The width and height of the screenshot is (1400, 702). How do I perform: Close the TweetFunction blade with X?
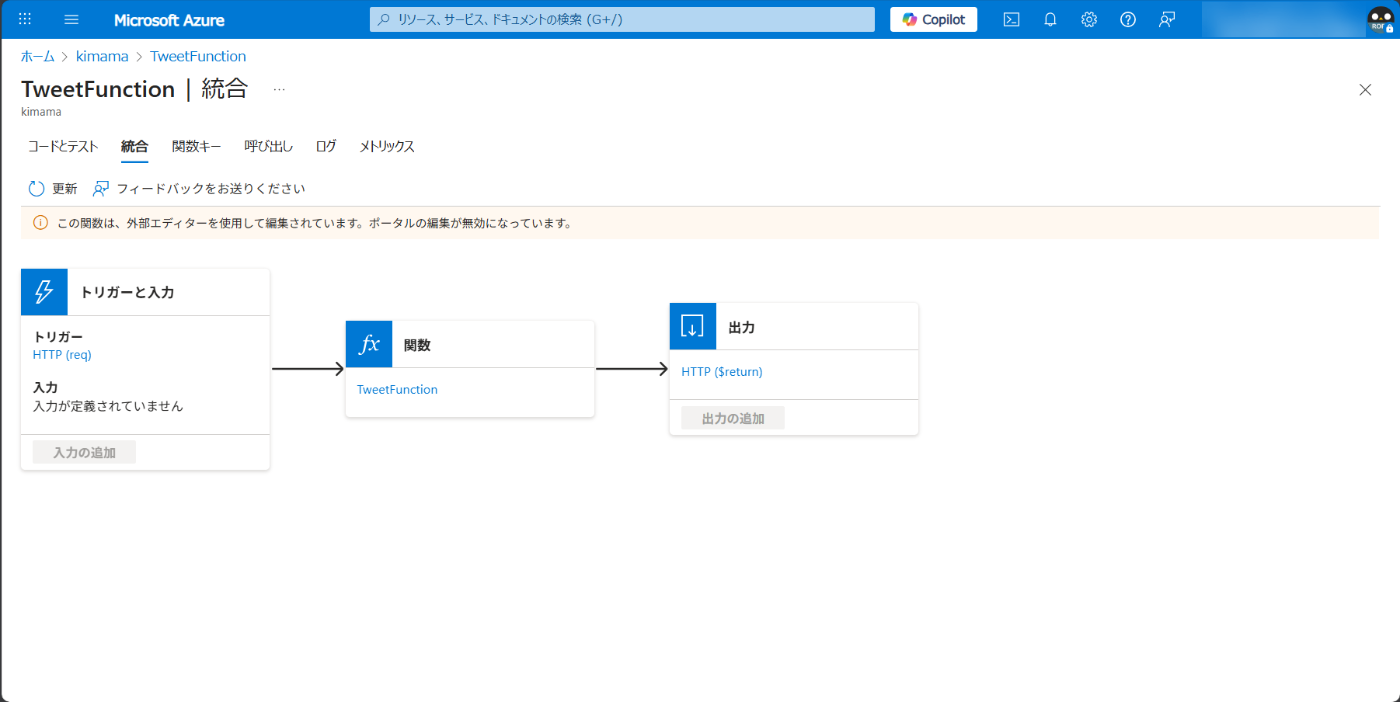point(1365,89)
